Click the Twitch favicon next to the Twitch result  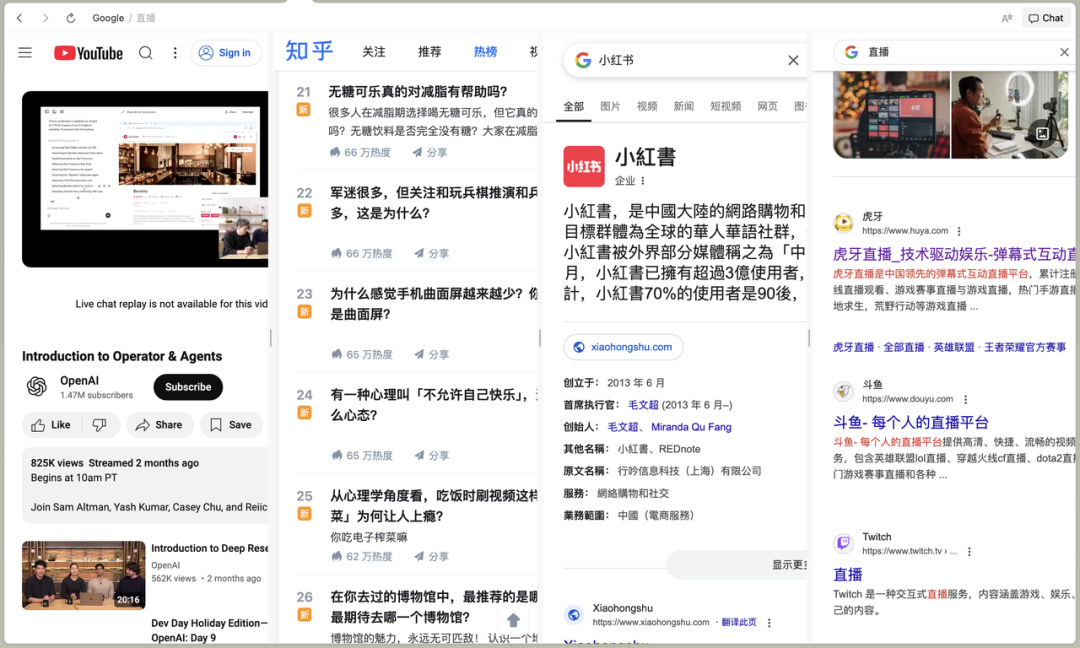click(843, 541)
